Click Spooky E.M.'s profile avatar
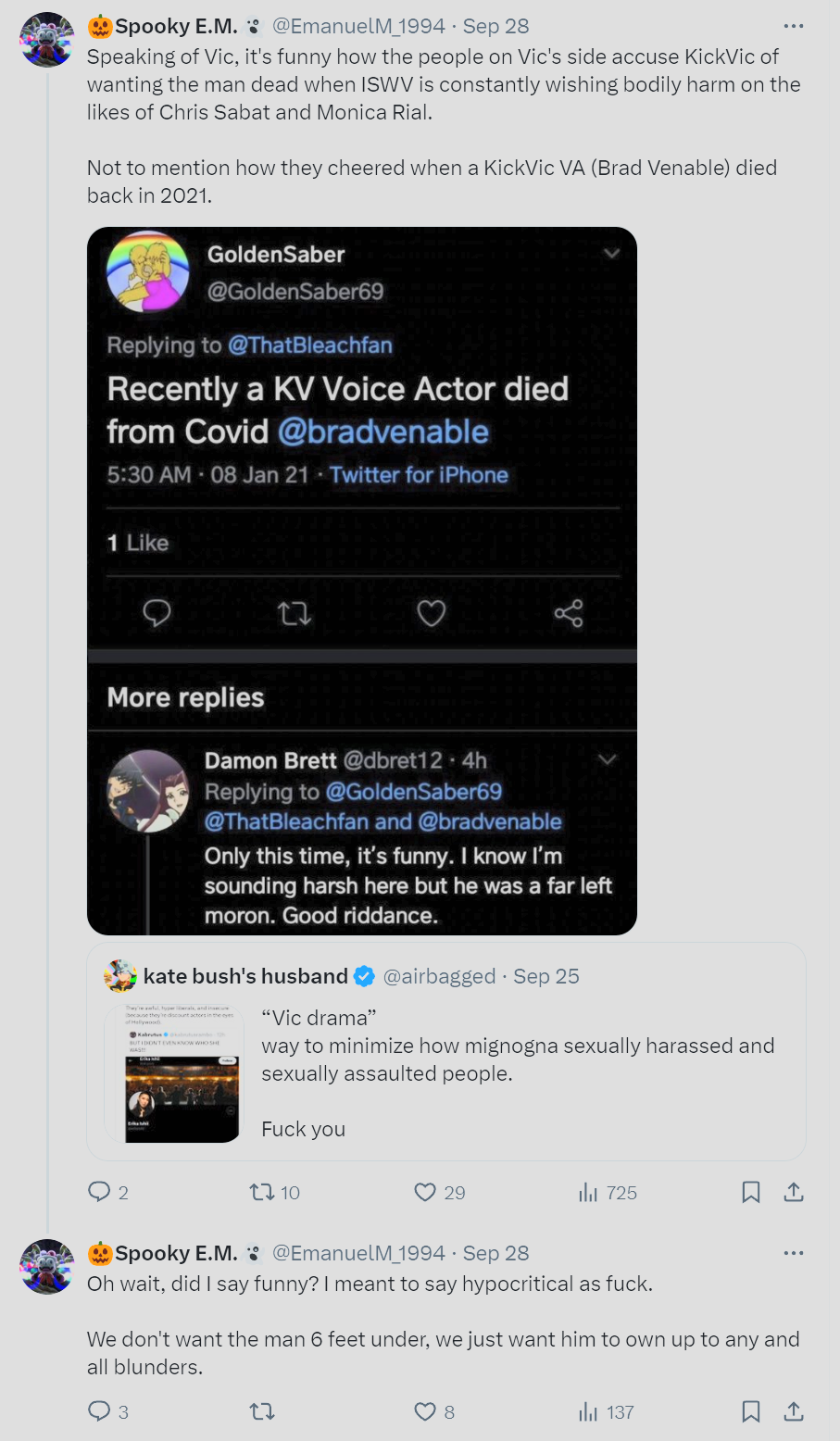840x1441 pixels. 46,39
